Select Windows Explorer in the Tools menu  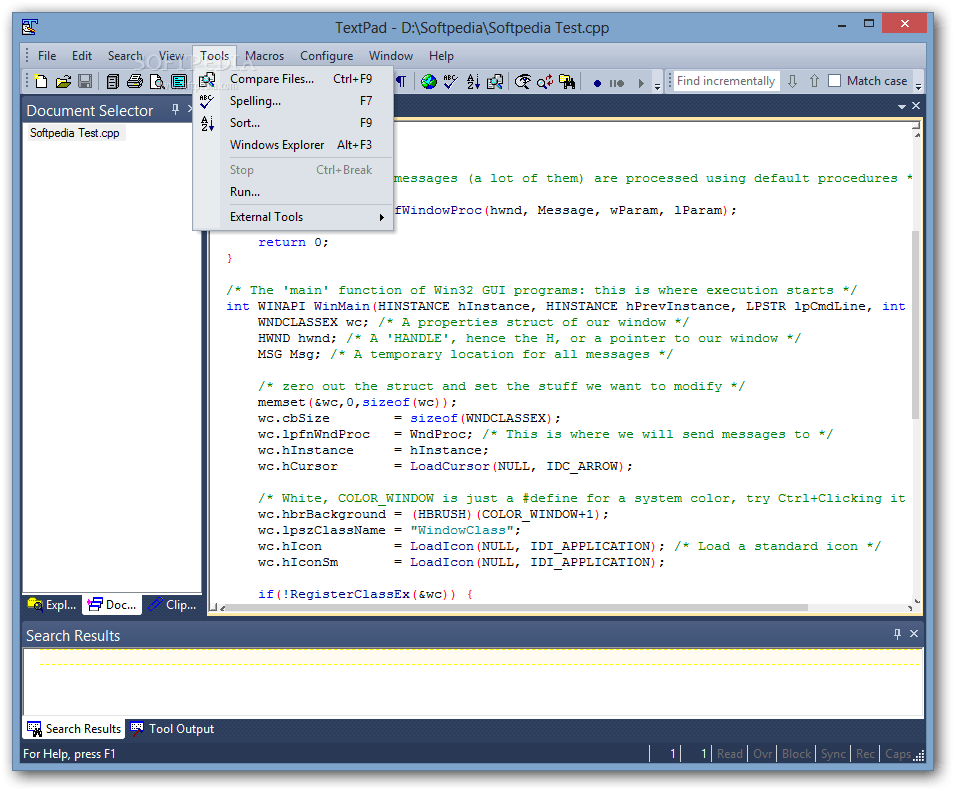click(293, 145)
